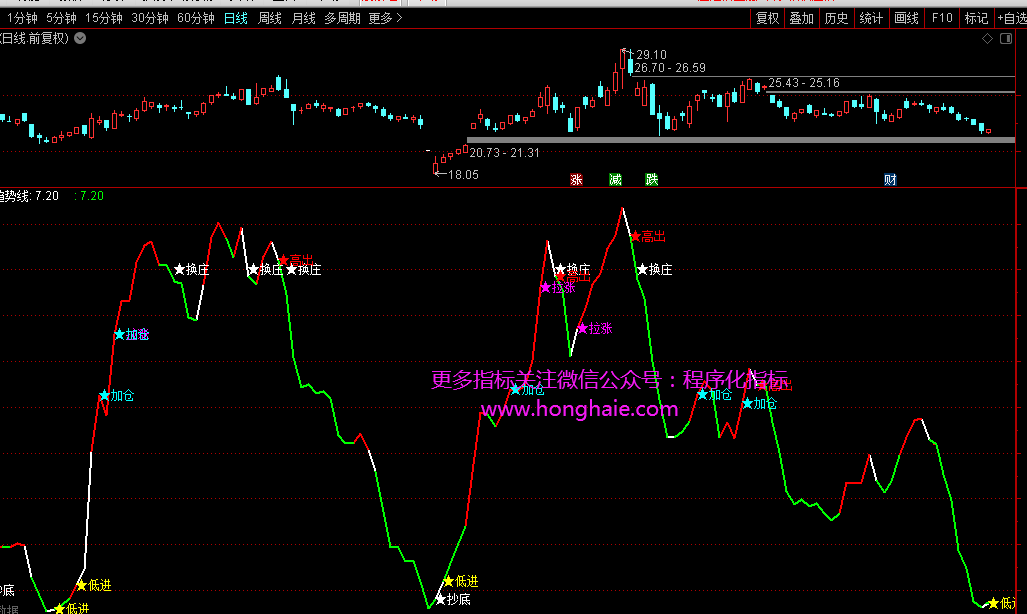Click the 叠加 overlay button

point(801,18)
